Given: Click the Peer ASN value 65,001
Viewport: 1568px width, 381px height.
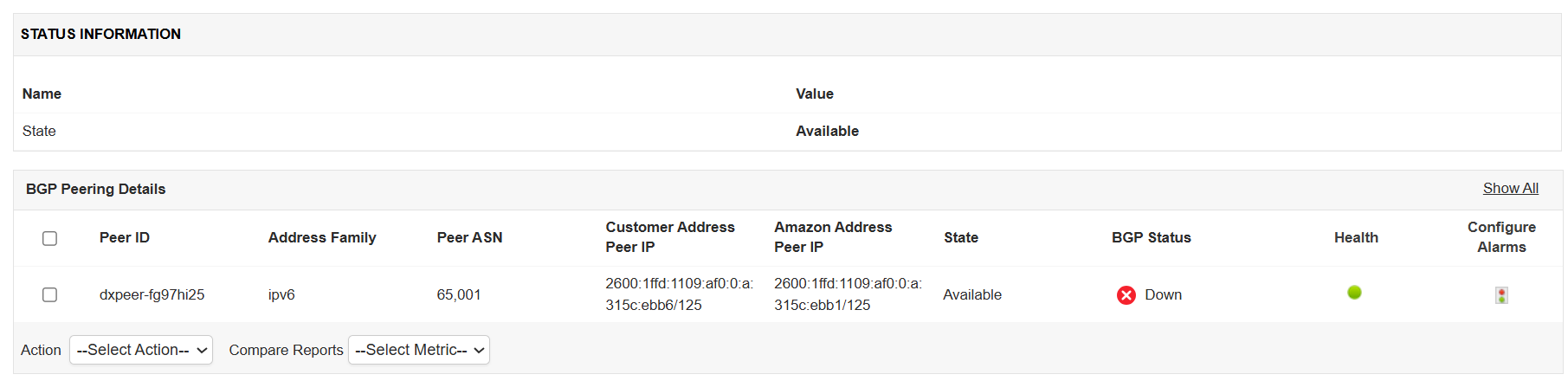Looking at the screenshot, I should [459, 294].
